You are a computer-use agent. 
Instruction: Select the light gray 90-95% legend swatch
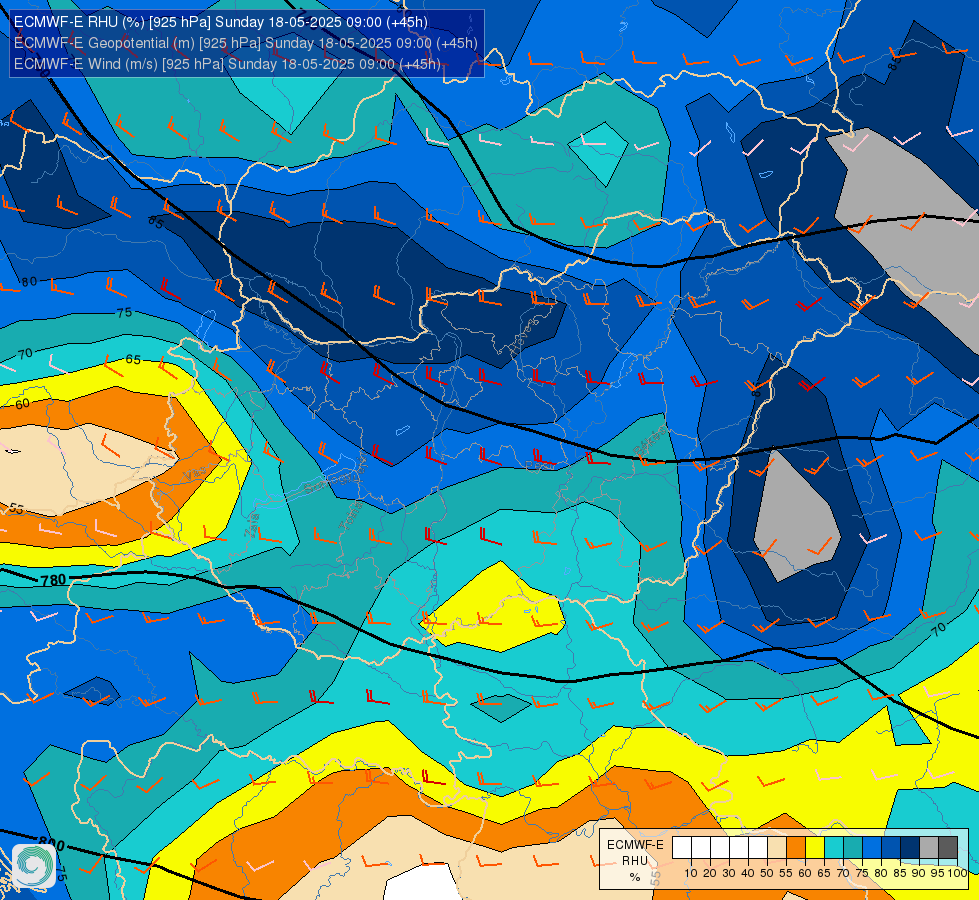click(x=929, y=847)
